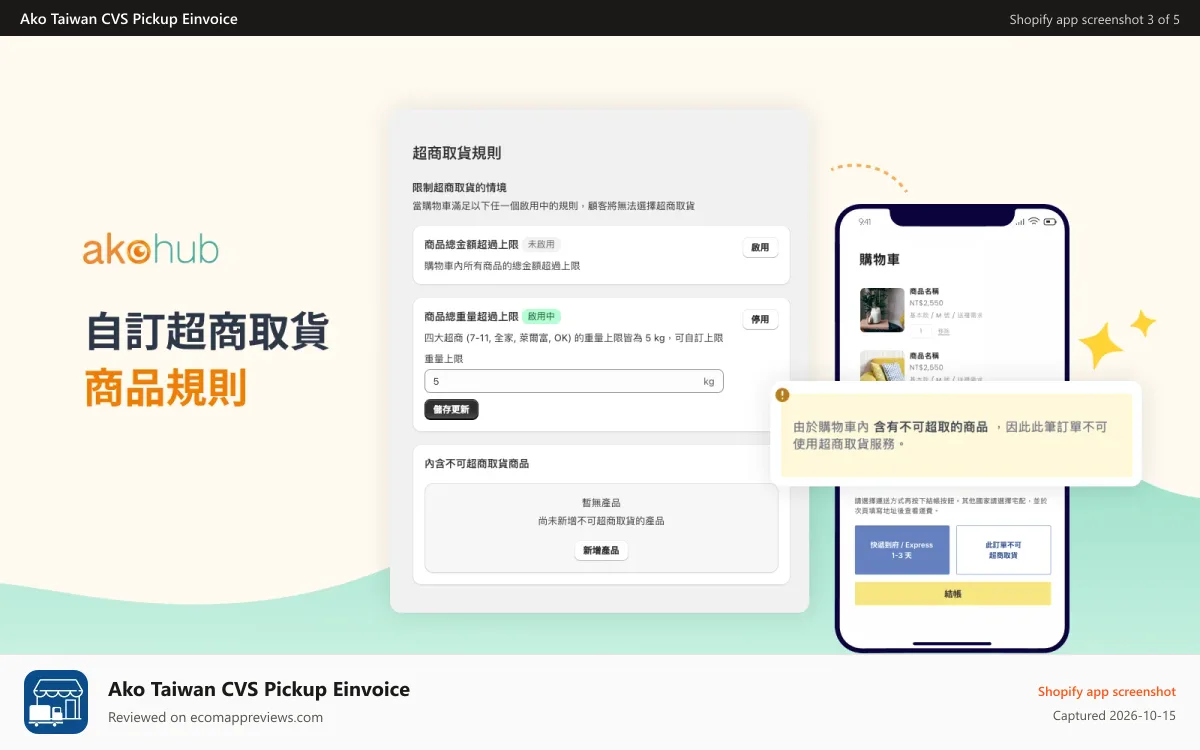Click the 暫無產品 empty state text
Screen dimensions: 1200x750
pos(602,503)
